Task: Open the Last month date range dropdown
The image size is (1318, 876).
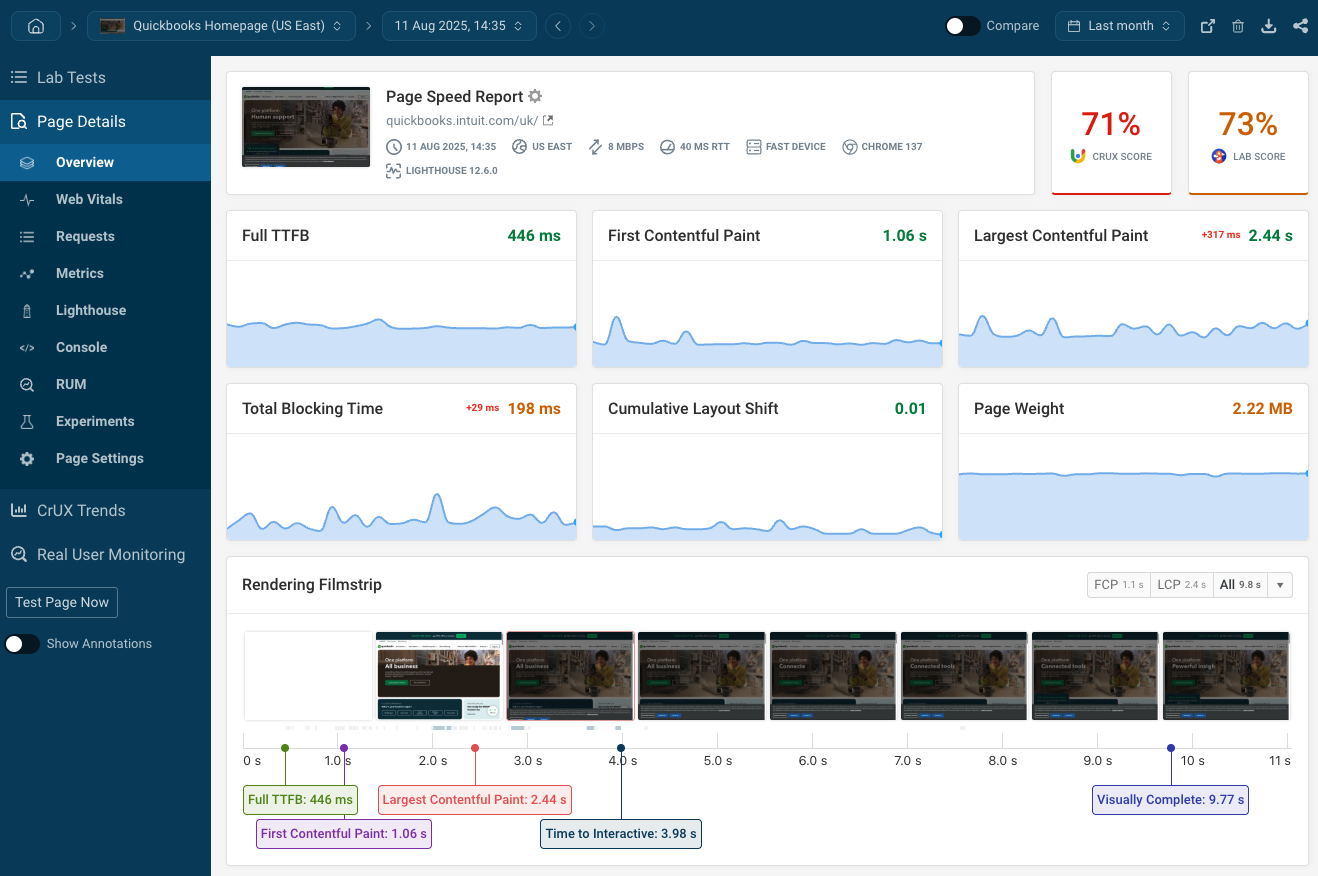Action: [x=1119, y=26]
